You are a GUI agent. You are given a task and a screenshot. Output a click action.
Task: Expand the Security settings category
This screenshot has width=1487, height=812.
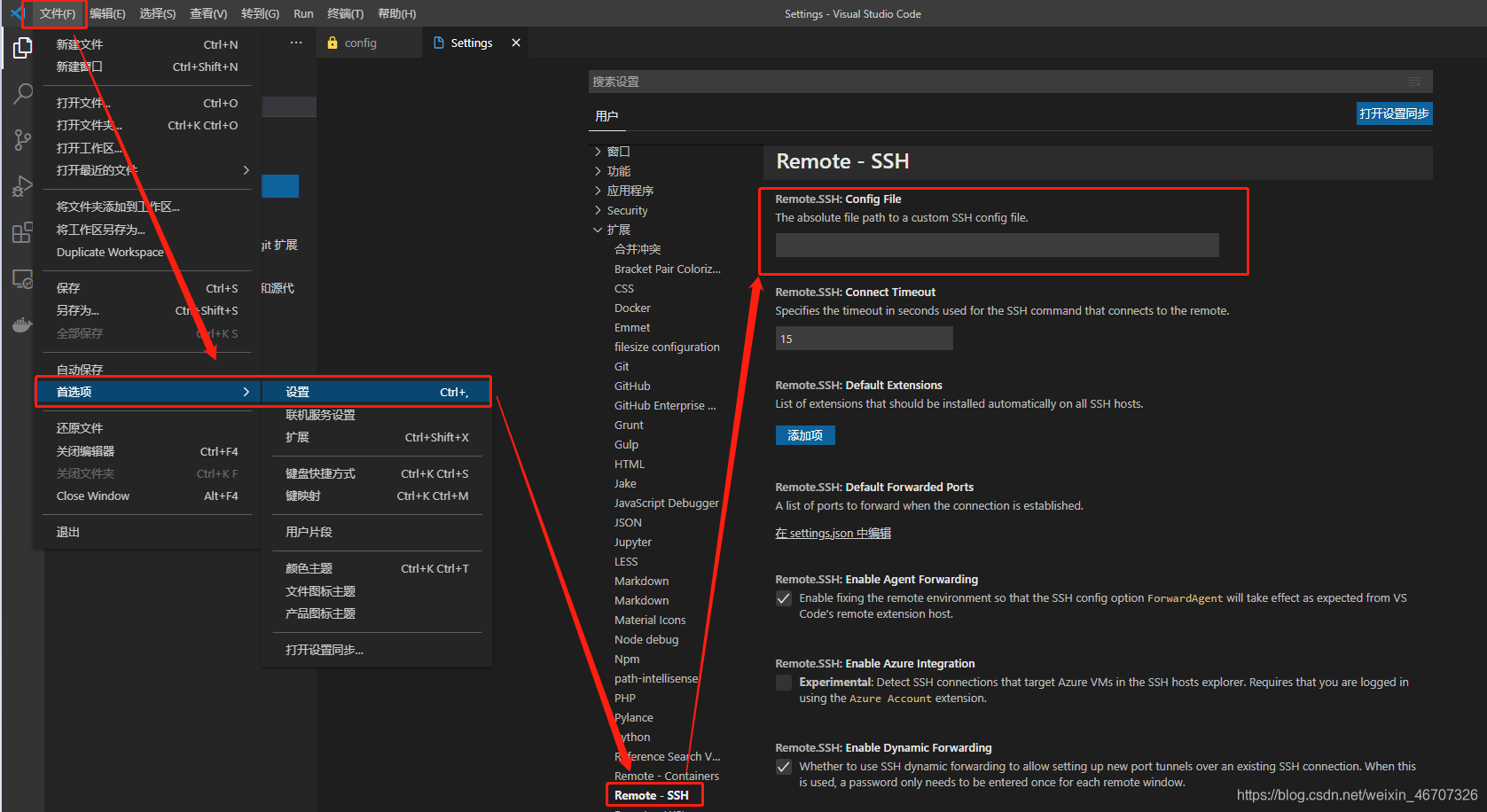pos(598,210)
